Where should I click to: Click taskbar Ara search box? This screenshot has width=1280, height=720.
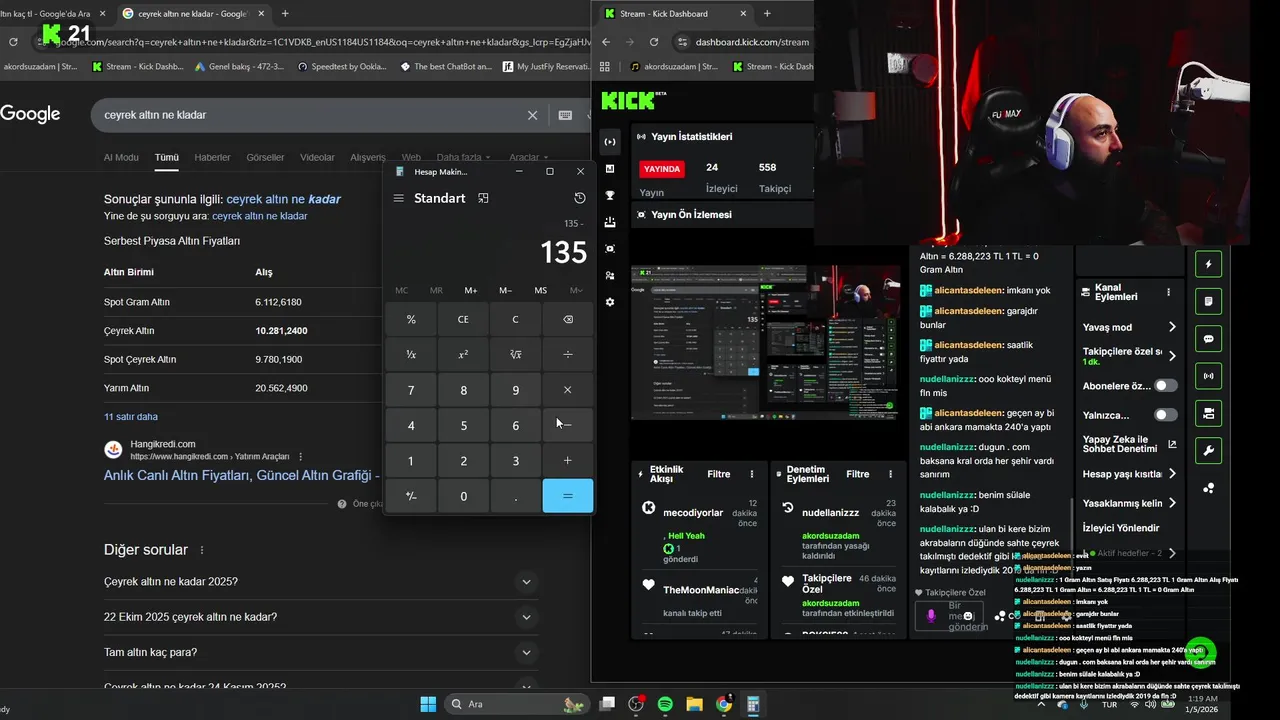[517, 704]
